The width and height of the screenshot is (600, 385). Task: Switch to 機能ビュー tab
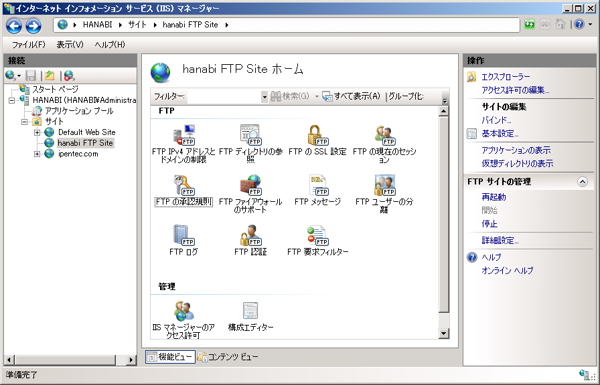click(x=170, y=357)
